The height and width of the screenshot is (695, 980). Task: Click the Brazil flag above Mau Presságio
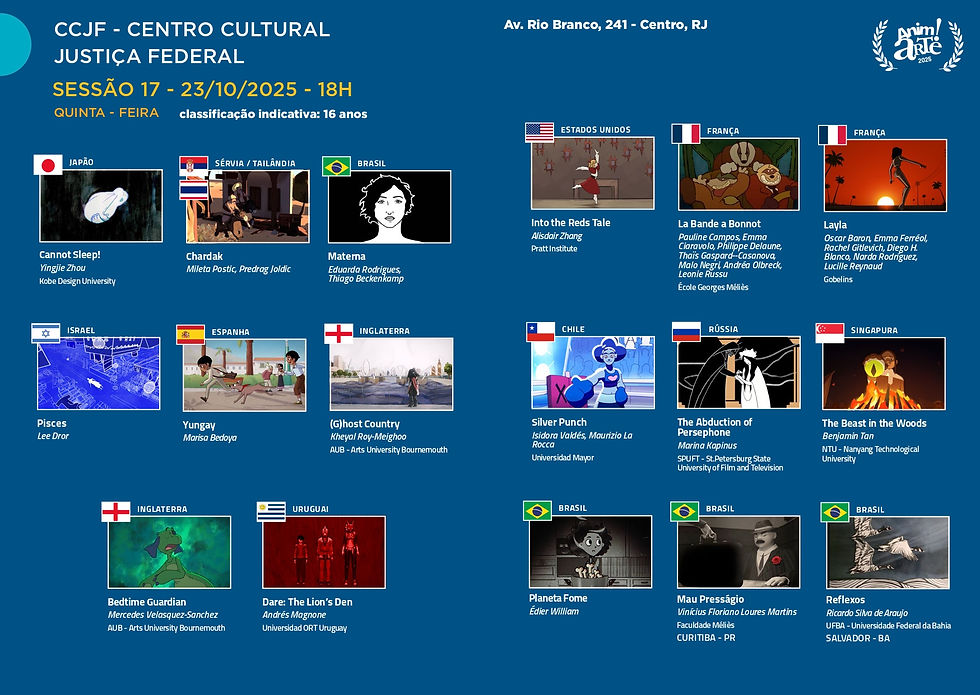(684, 511)
